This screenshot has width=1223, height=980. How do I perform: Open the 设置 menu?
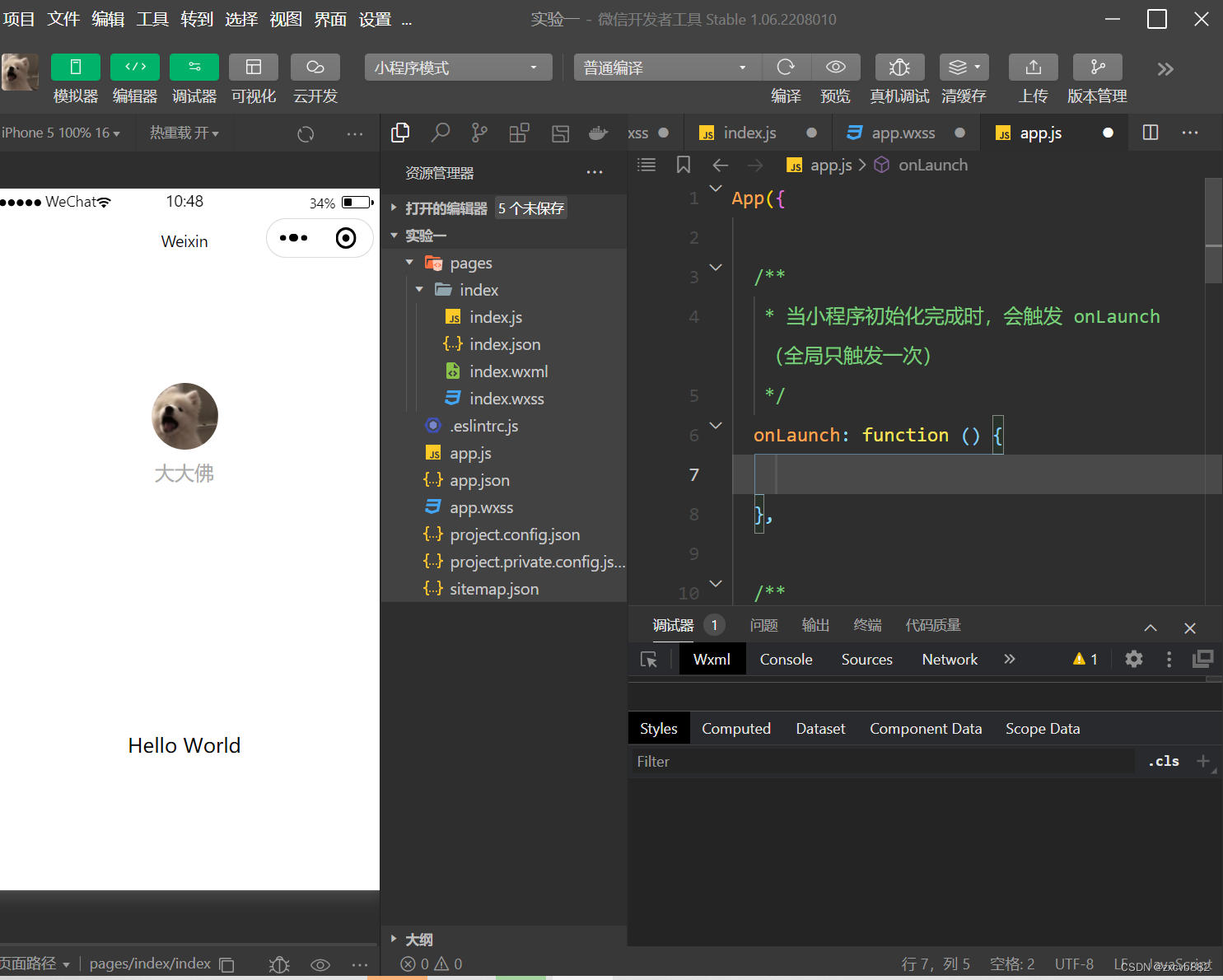tap(375, 19)
